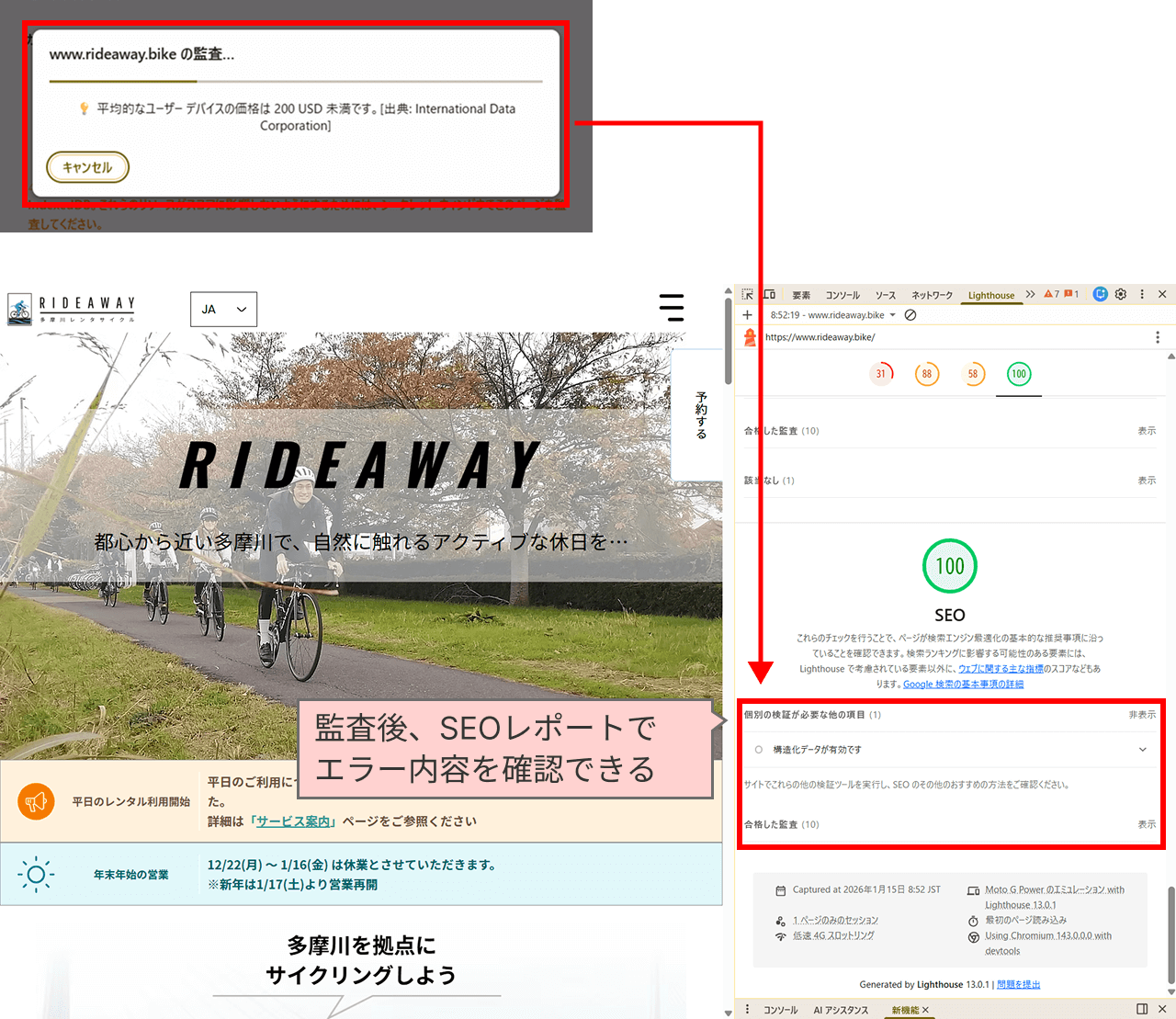Open Lighthouse report tools three-dot menu
This screenshot has width=1176, height=1019.
(1157, 337)
